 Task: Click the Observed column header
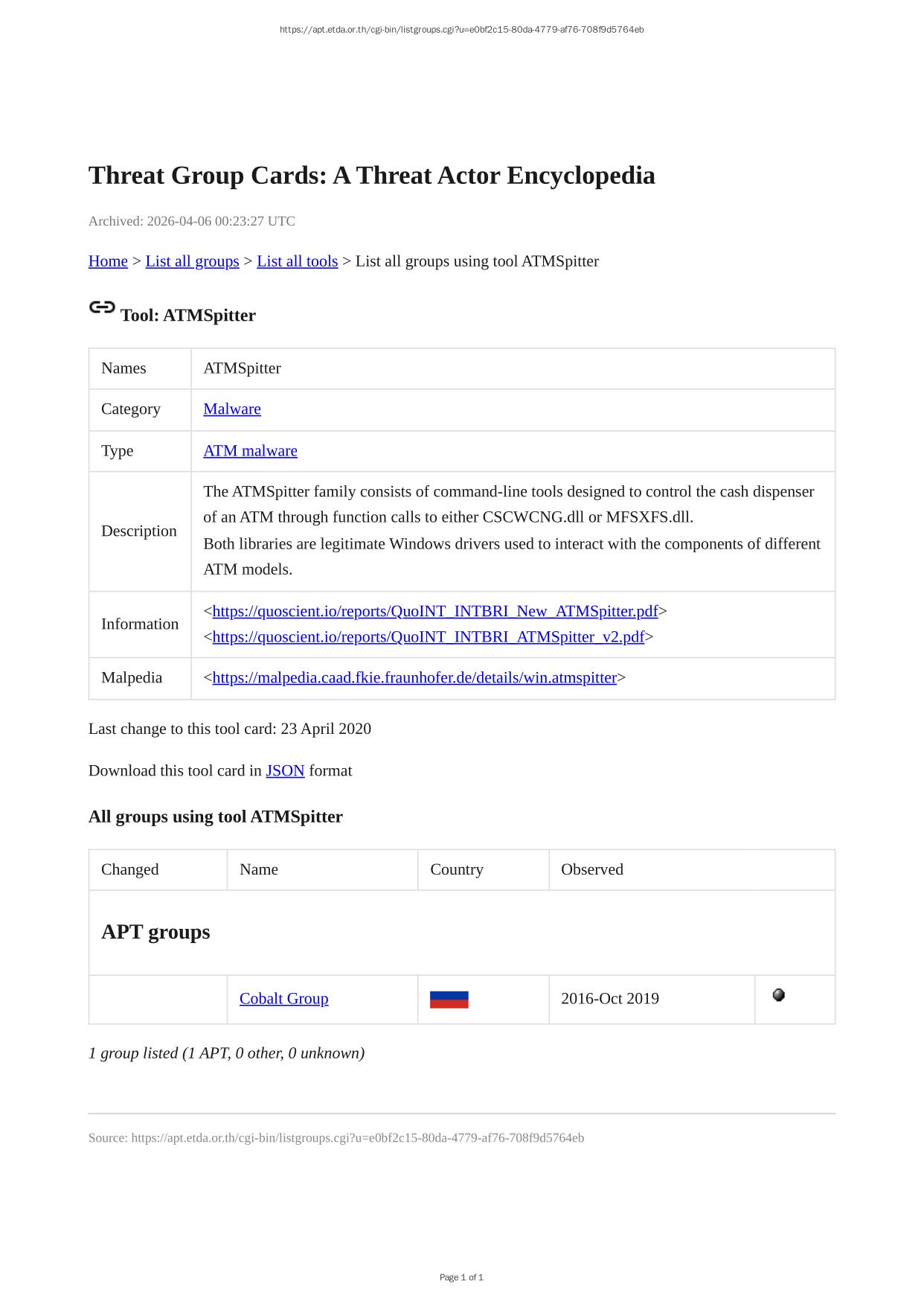click(592, 869)
